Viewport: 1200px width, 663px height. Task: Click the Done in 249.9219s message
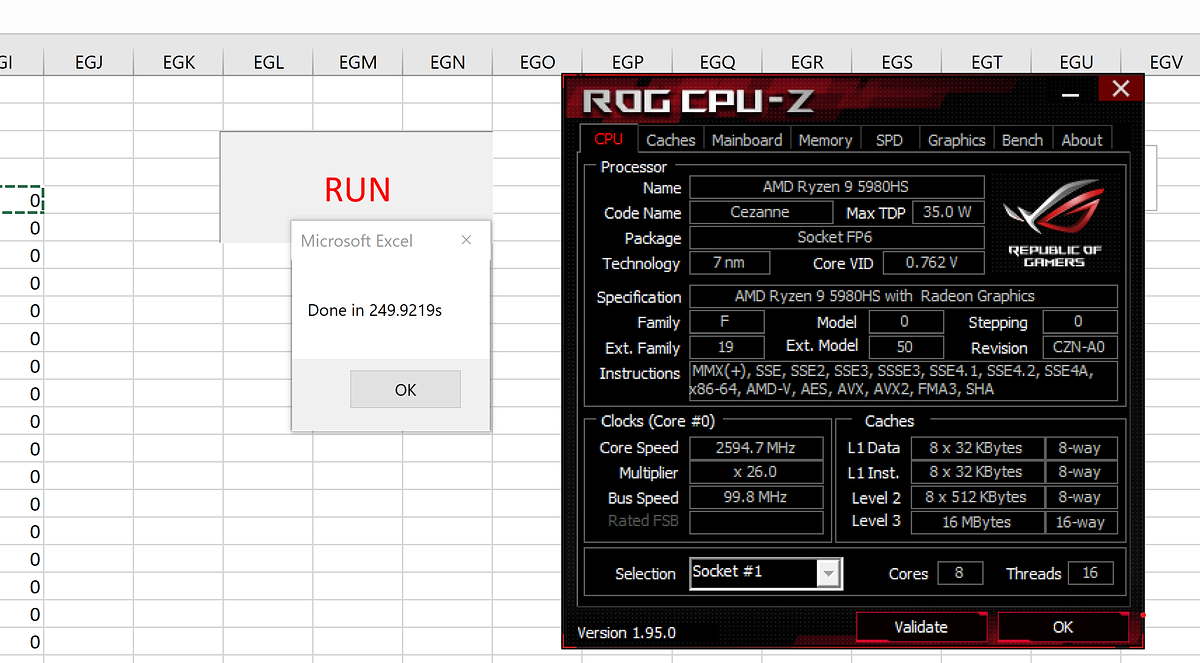click(375, 310)
